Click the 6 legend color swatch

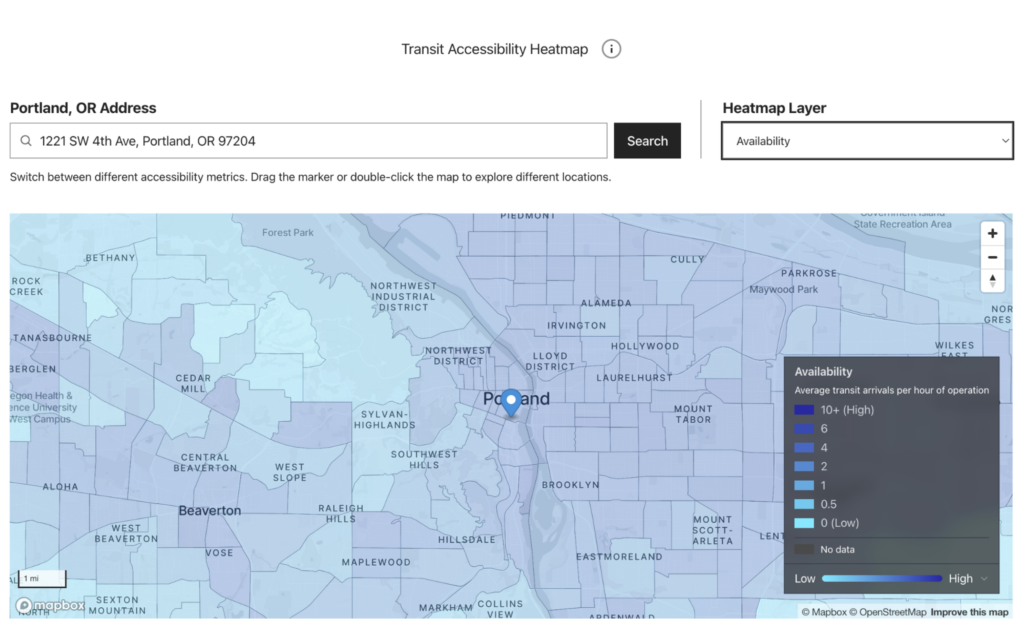pyautogui.click(x=804, y=429)
